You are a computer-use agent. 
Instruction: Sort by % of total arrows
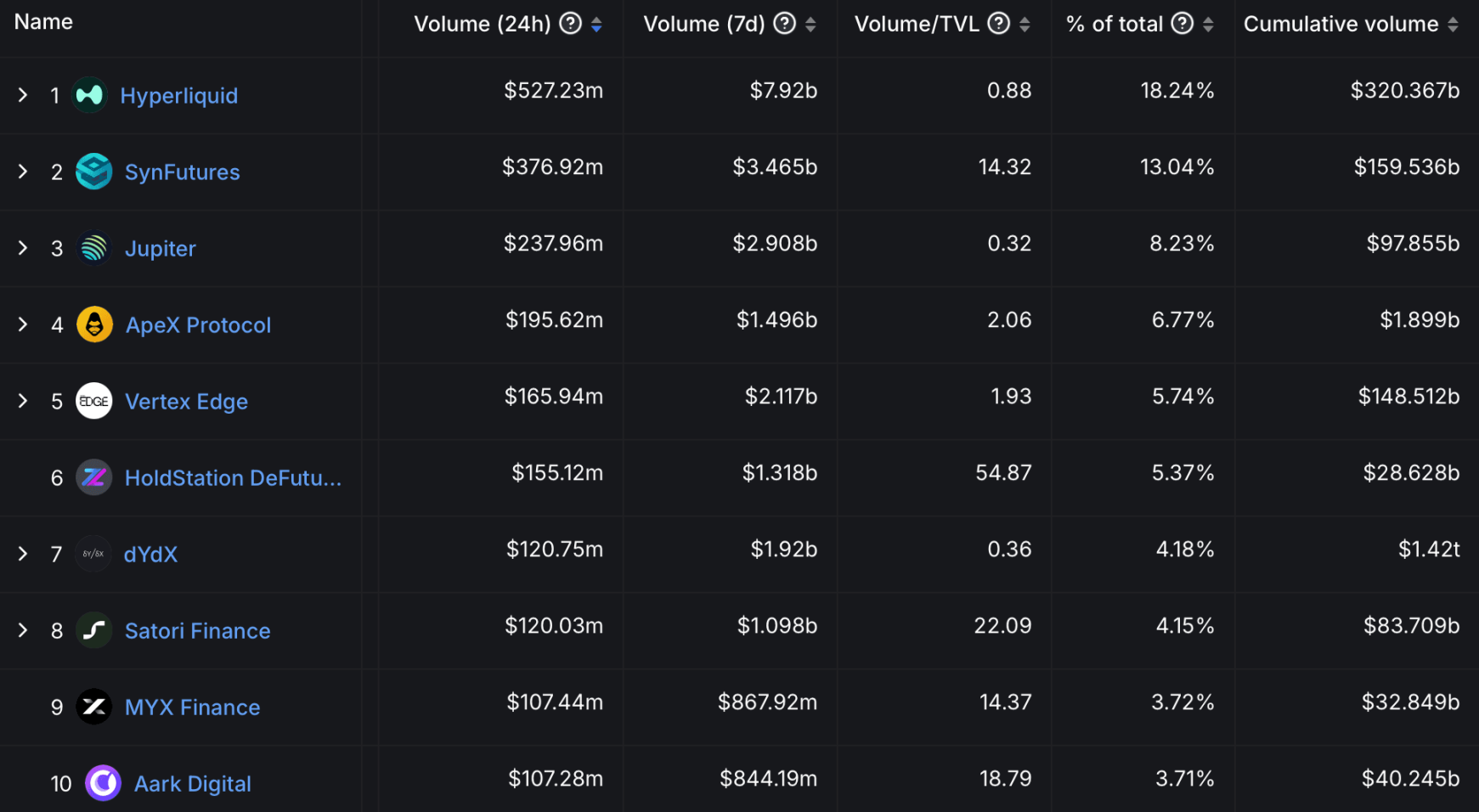pyautogui.click(x=1208, y=25)
